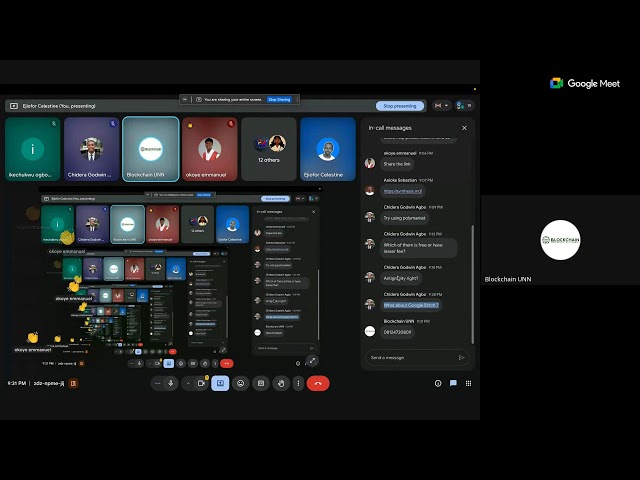Click the orange icon beside meeting code
This screenshot has height=480, width=640.
(73, 383)
